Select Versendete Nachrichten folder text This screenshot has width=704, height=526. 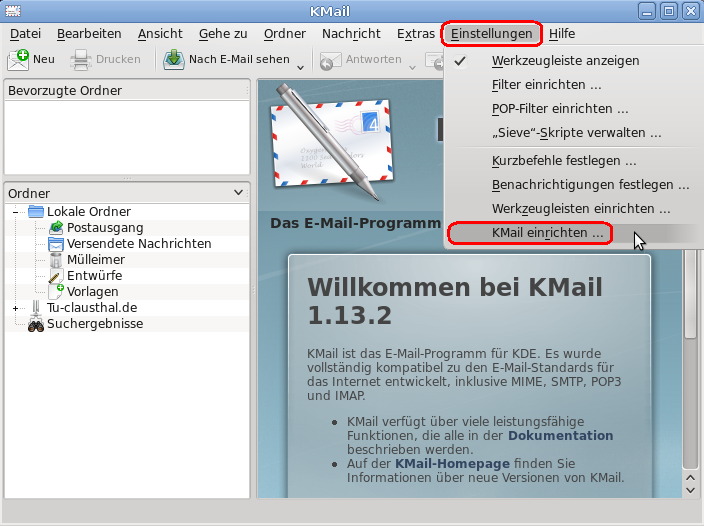pyautogui.click(x=139, y=244)
